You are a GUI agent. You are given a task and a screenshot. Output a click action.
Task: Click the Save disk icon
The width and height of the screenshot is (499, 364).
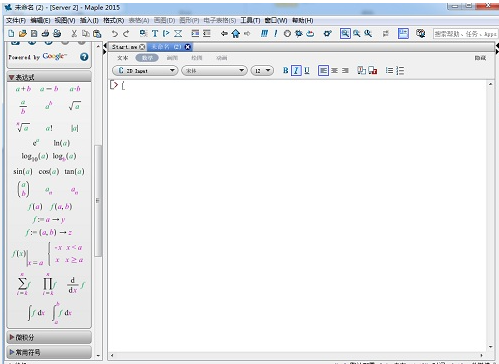tap(34, 33)
